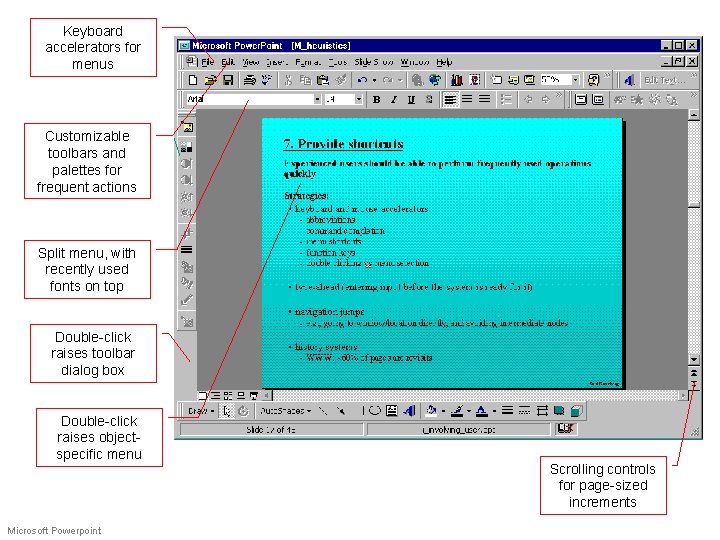
Task: Click the Arrow Style icon
Action: [x=542, y=411]
